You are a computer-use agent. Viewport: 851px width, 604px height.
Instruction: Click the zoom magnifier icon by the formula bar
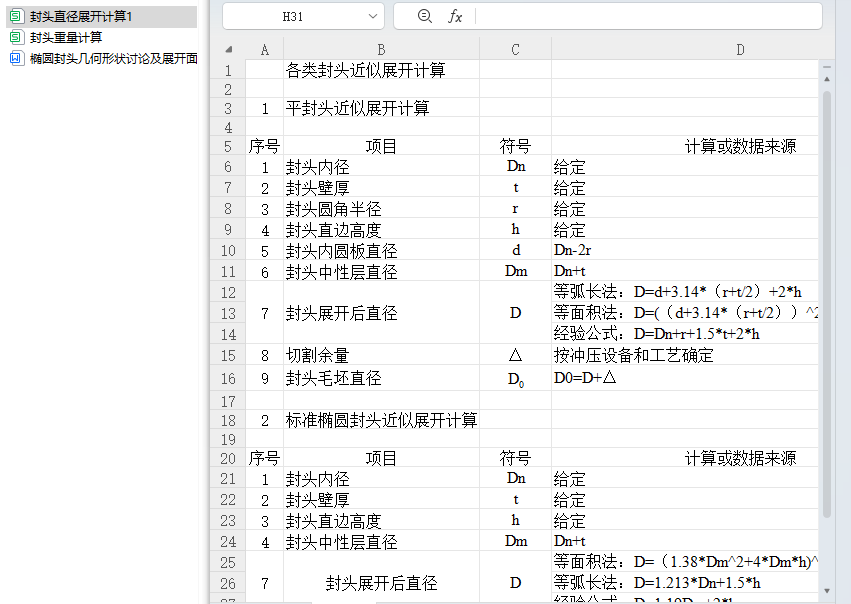tap(425, 16)
